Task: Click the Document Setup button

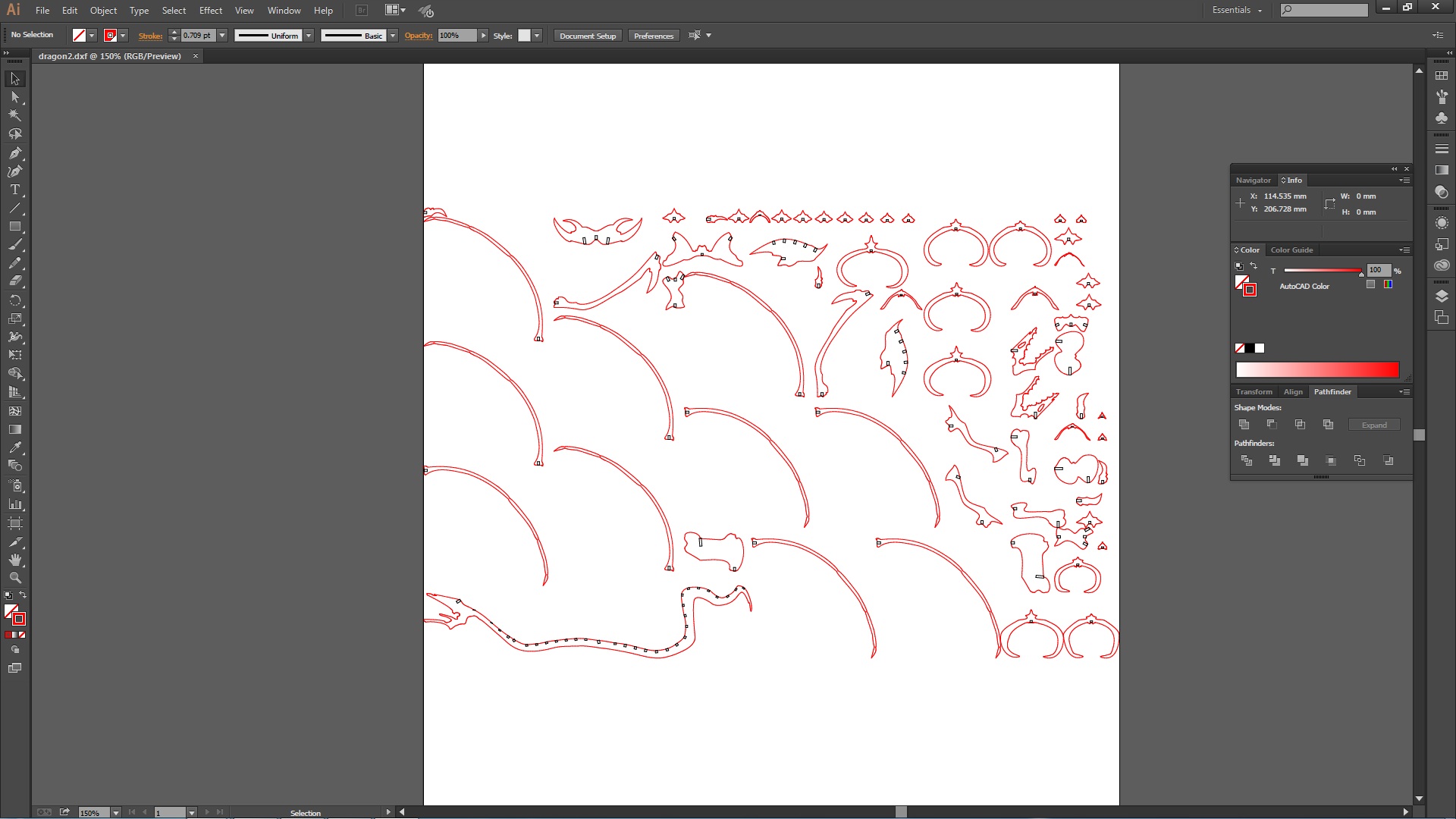Action: coord(587,36)
